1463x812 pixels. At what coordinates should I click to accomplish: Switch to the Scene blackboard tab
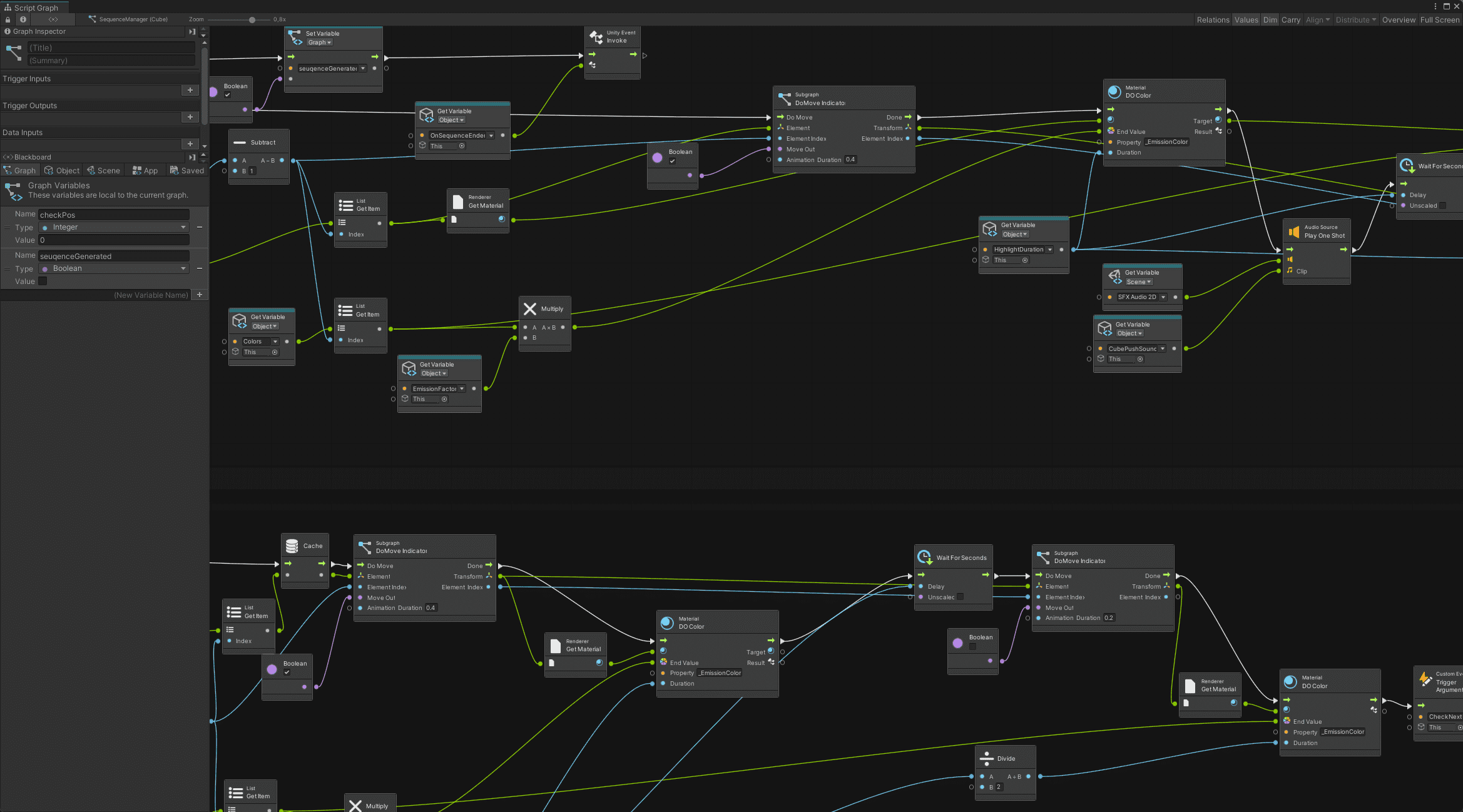[x=103, y=171]
